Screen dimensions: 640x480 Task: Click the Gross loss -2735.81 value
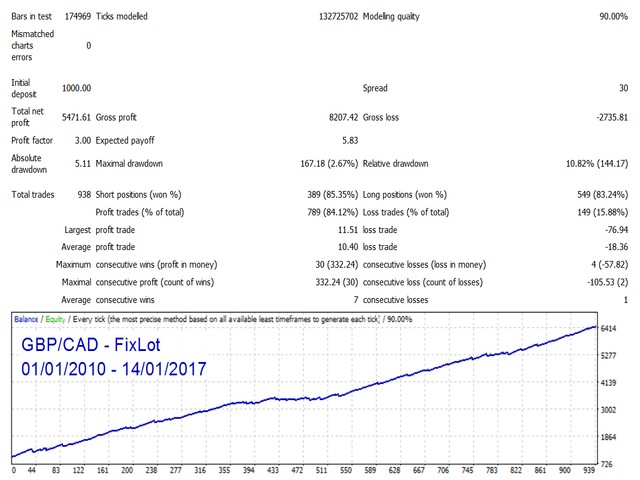[x=612, y=118]
